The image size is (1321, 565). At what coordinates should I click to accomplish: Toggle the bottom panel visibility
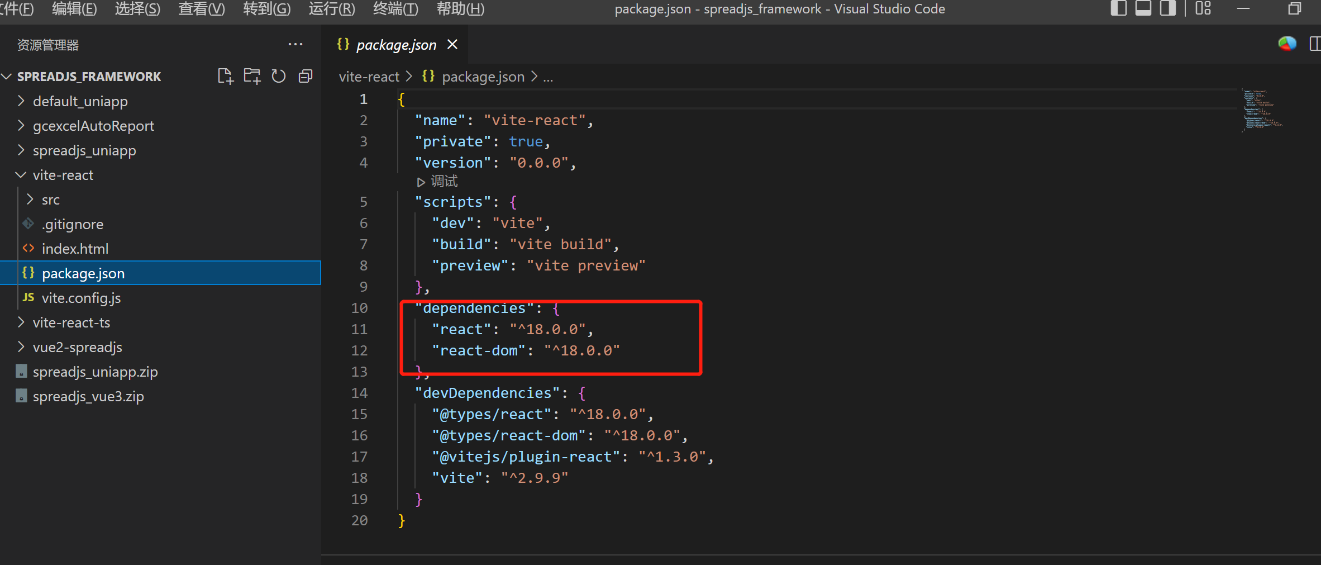pyautogui.click(x=1143, y=9)
